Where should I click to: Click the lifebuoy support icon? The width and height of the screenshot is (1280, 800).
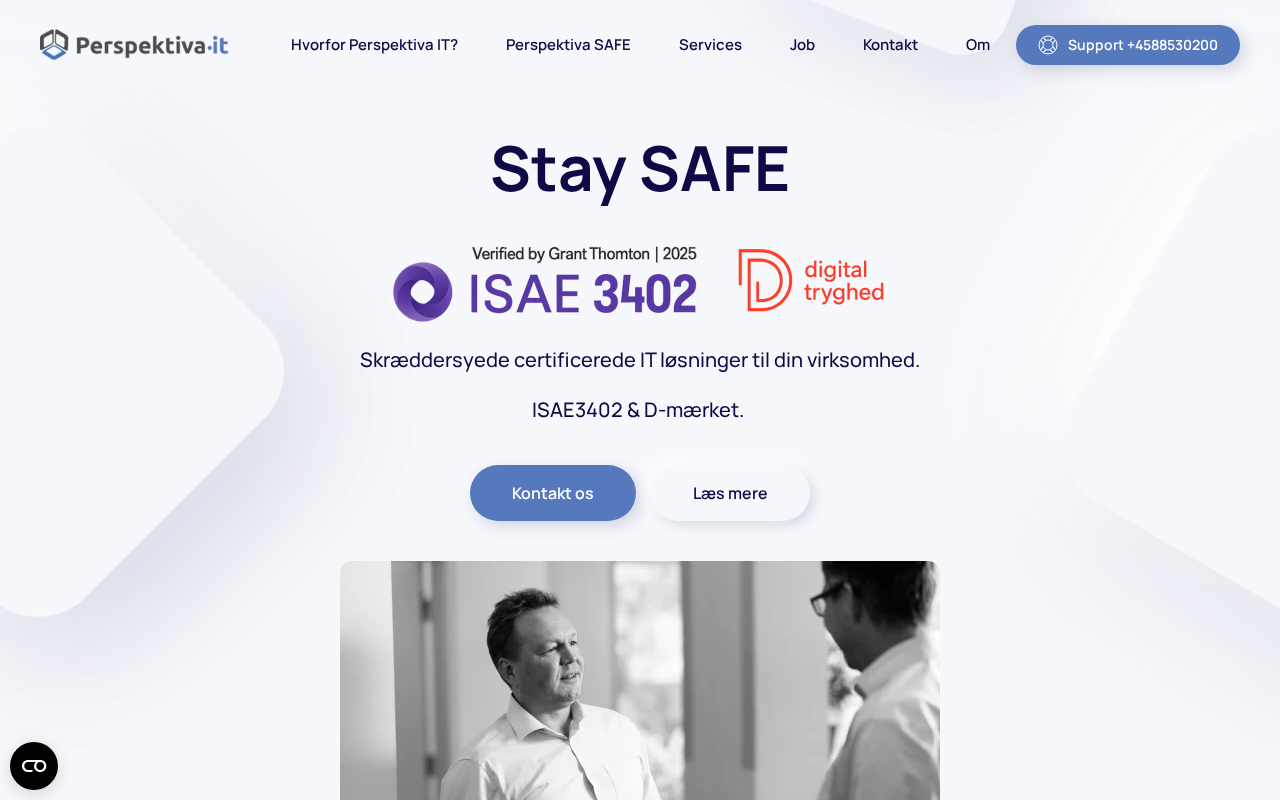tap(1048, 45)
